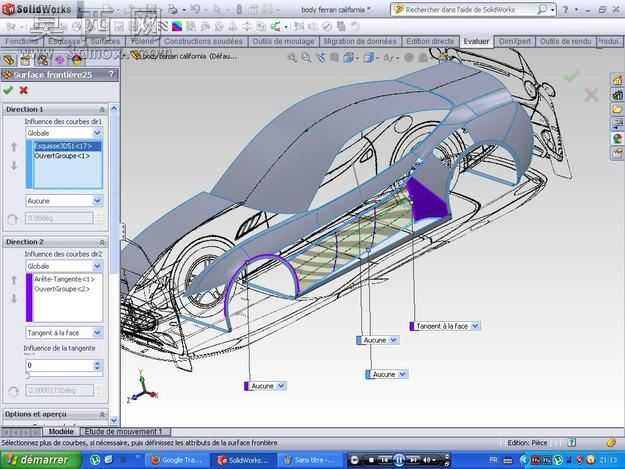Click the tangent influence slider under the value

63,374
